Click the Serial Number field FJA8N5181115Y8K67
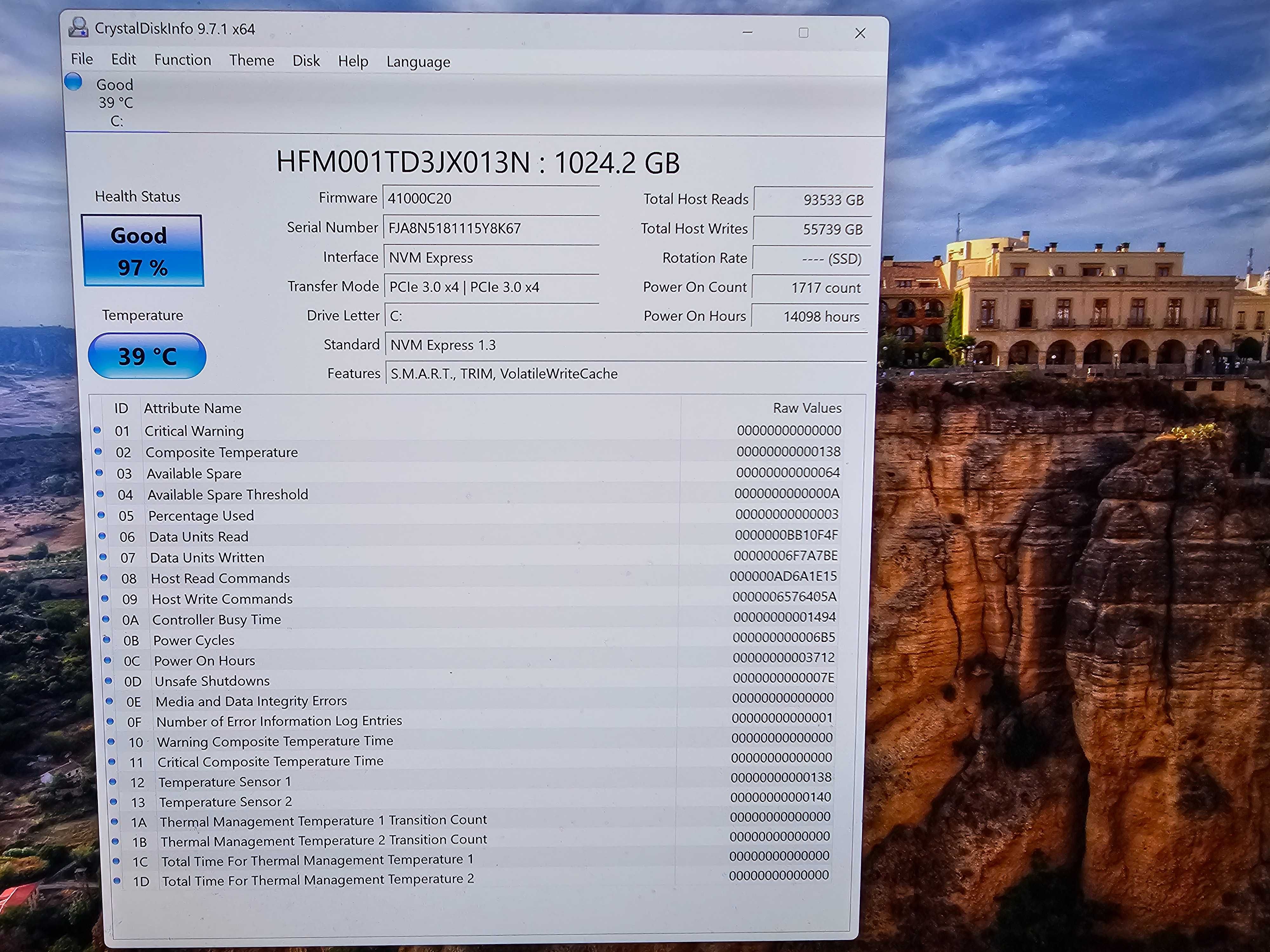1270x952 pixels. (x=491, y=228)
